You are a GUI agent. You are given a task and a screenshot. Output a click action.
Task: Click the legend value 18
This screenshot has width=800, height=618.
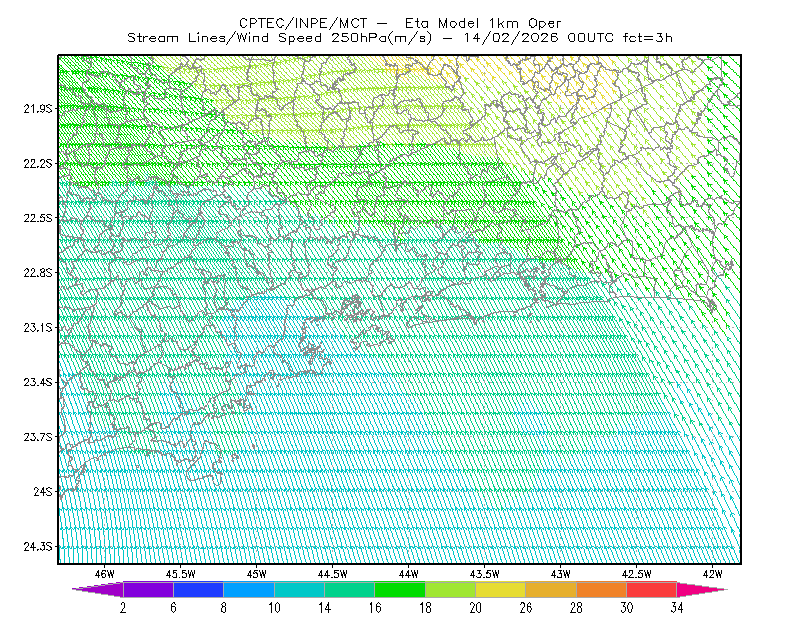pos(425,608)
